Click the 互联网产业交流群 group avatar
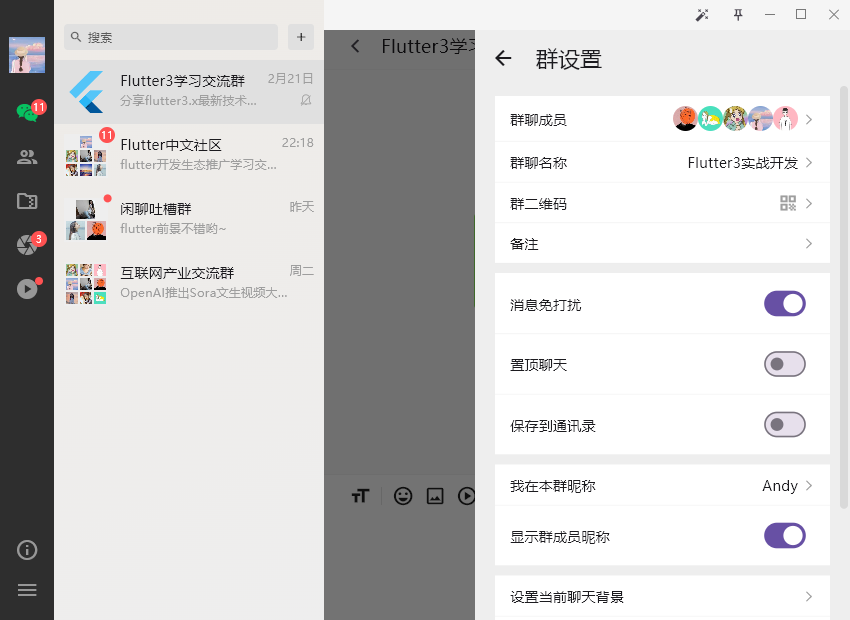 [86, 284]
